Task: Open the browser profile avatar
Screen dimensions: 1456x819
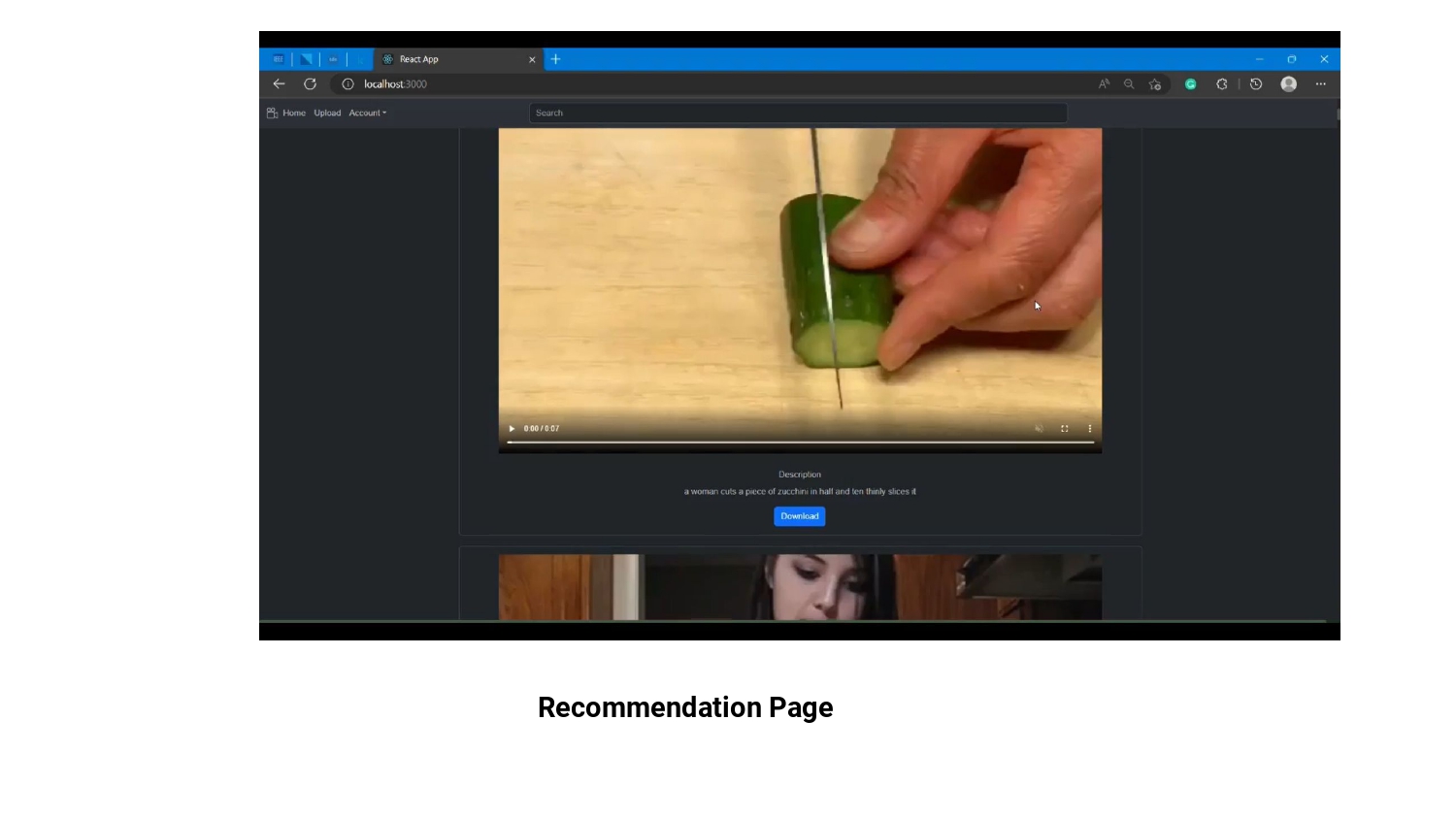Action: pos(1289,84)
